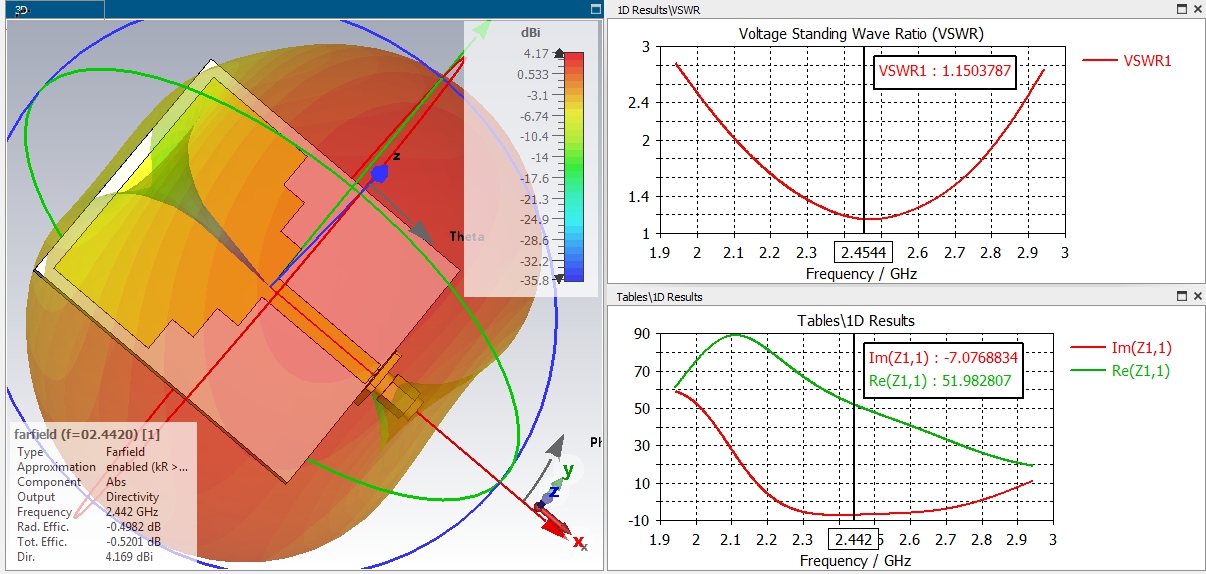Viewport: 1206px width, 574px height.
Task: Click the farfield info panel title
Action: pyautogui.click(x=87, y=434)
